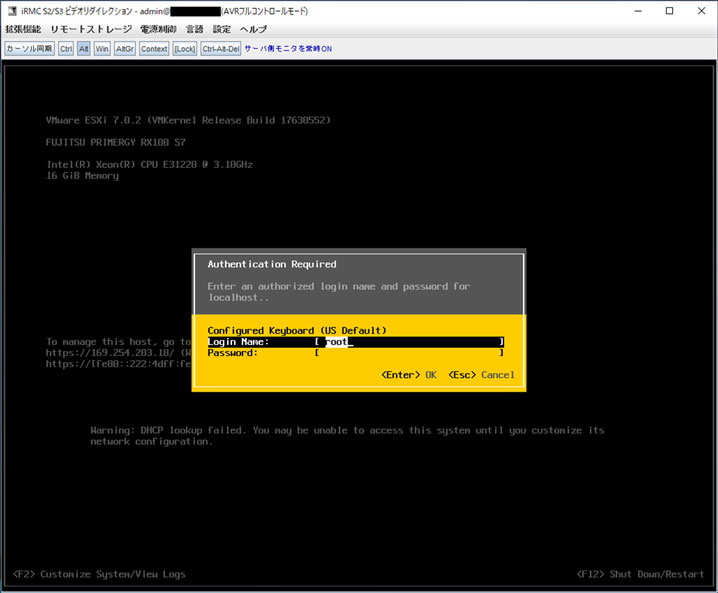Click the https://169.254.203.18/ URL text
This screenshot has width=718, height=593.
tap(110, 353)
